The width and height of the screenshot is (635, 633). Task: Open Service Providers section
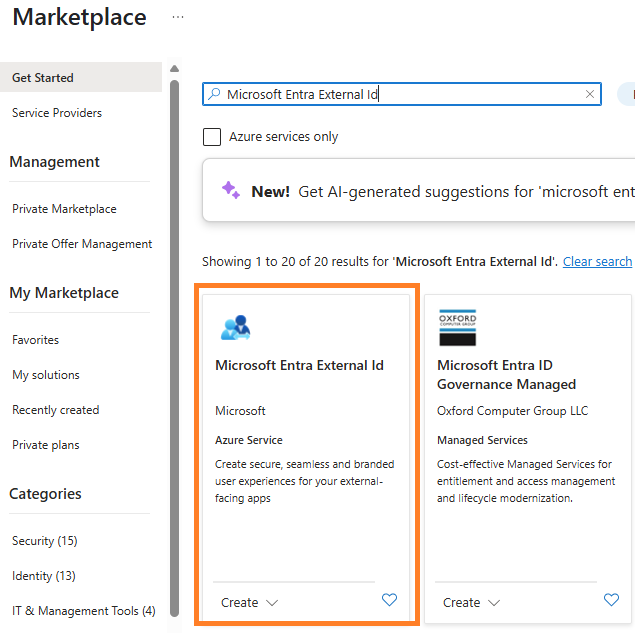point(57,113)
